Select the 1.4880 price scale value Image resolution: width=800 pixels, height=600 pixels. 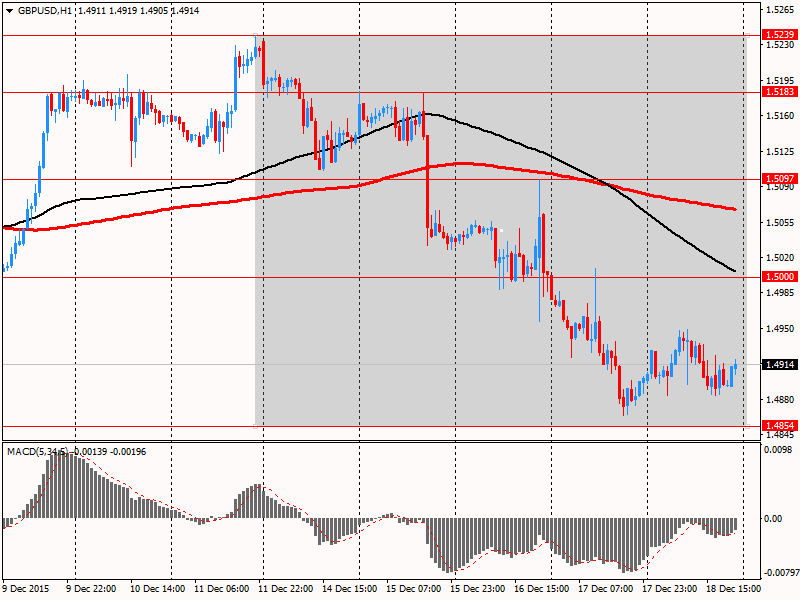781,399
